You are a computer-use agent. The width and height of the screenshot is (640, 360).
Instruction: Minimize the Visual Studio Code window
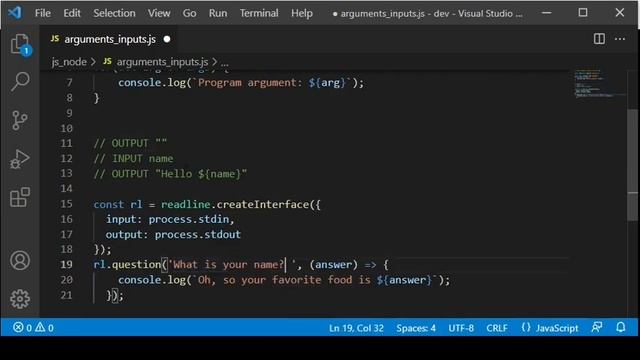pos(547,13)
